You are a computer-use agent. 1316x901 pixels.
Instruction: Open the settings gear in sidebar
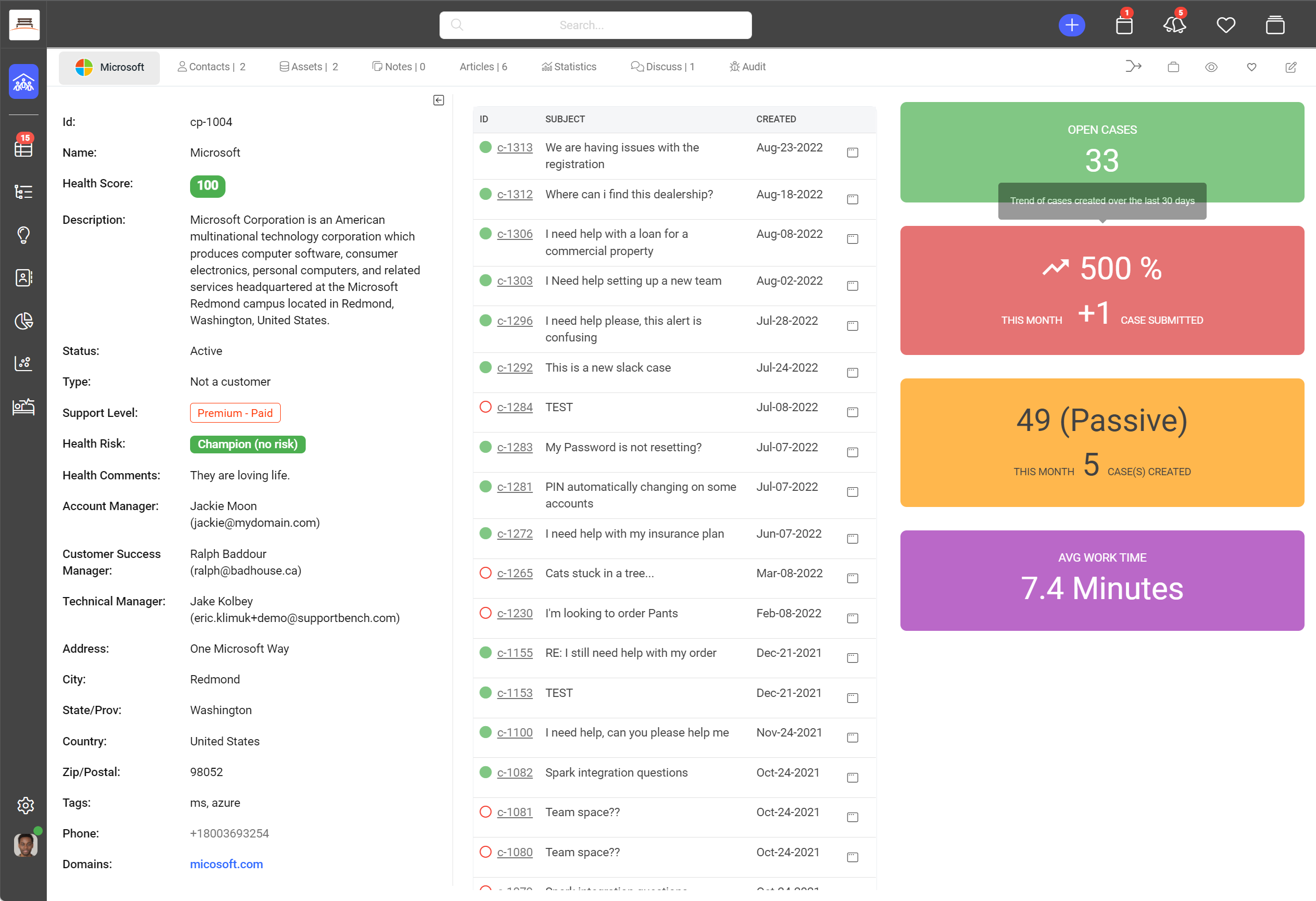(25, 805)
